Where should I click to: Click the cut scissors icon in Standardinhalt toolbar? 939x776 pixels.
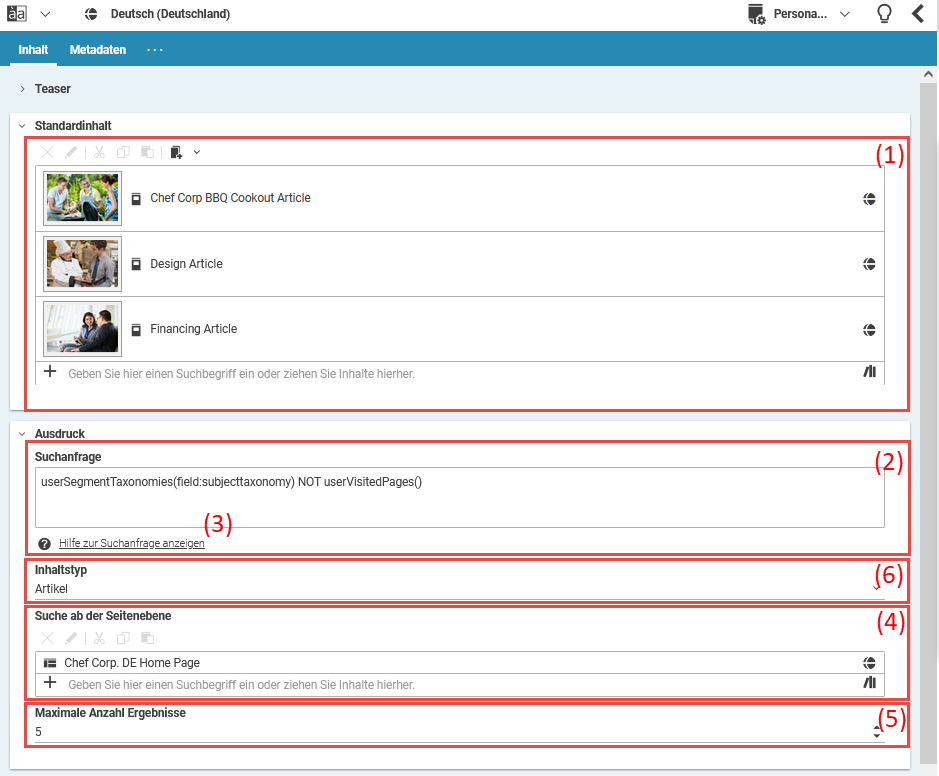point(99,153)
